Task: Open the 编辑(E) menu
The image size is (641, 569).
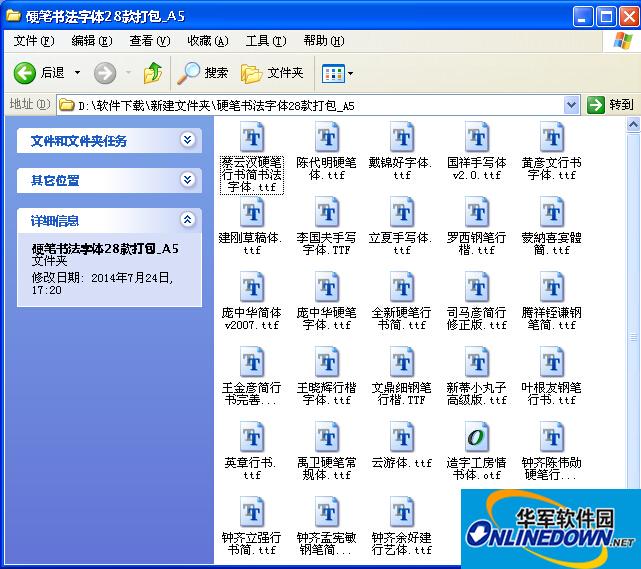Action: click(92, 41)
